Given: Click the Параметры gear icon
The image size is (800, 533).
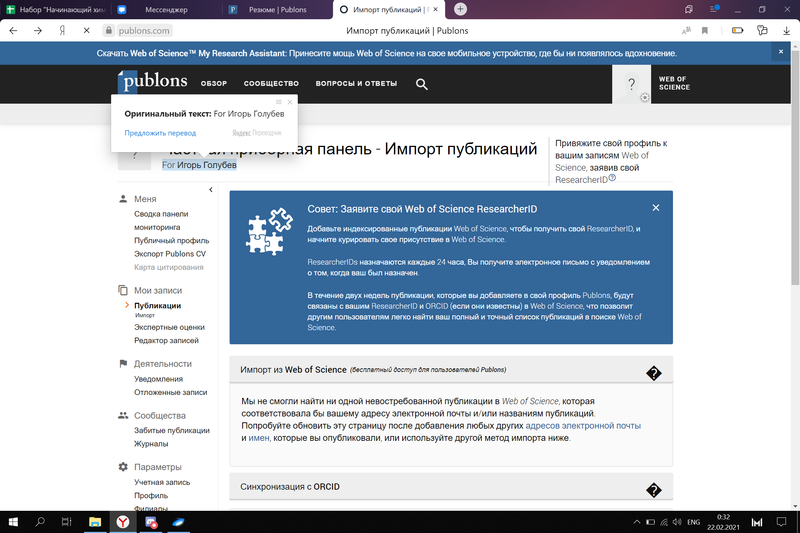Looking at the screenshot, I should coord(123,467).
